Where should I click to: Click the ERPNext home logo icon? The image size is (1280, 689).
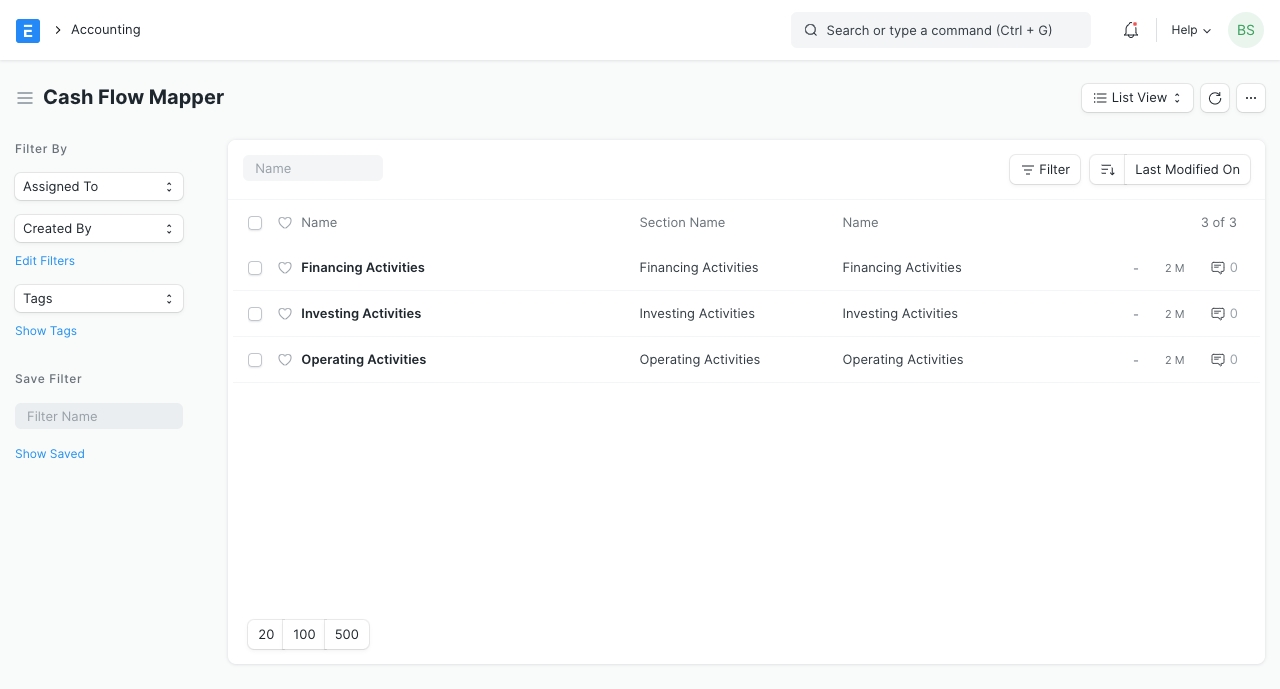point(28,30)
